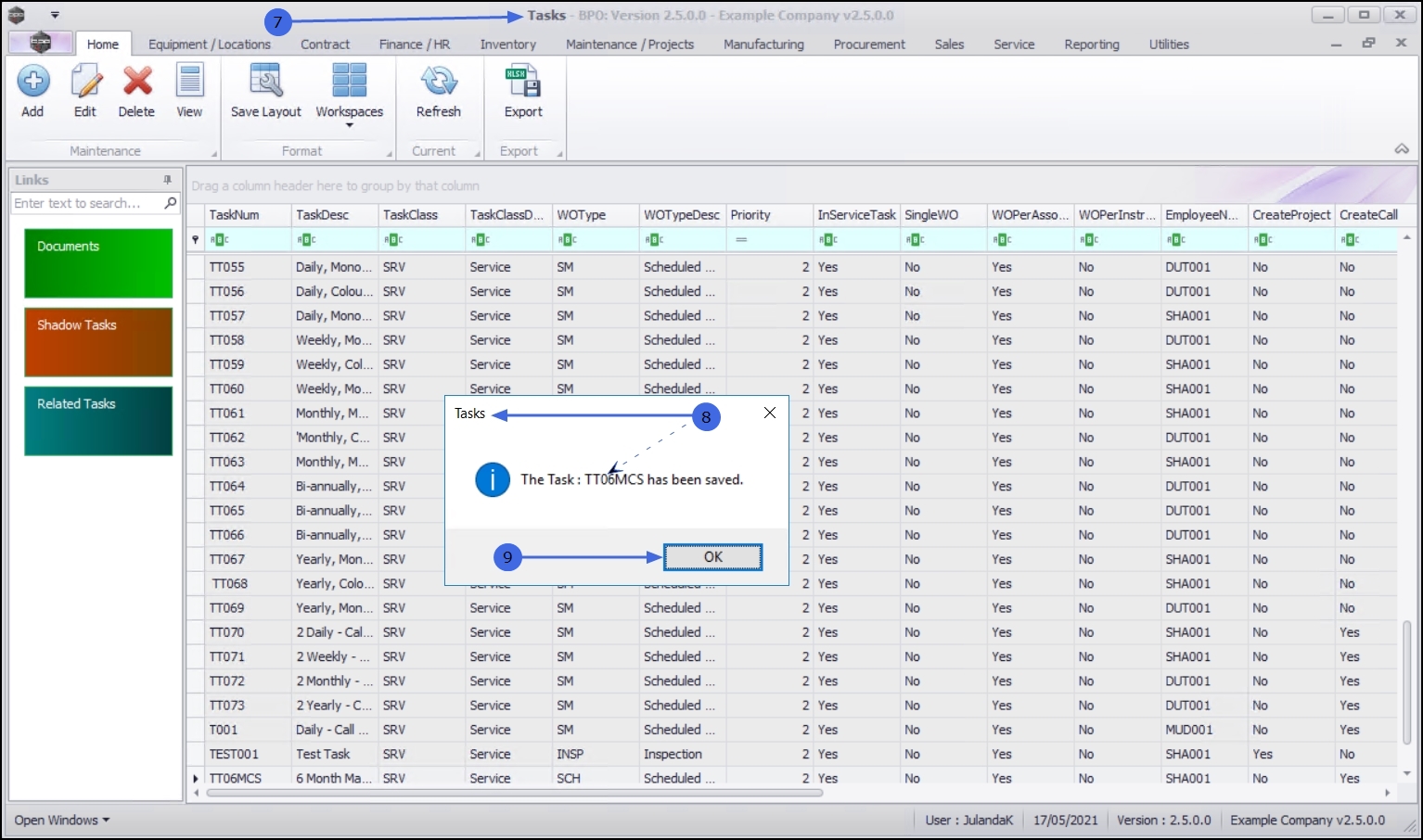Viewport: 1423px width, 840px height.
Task: Click OK in the Tasks dialog
Action: (712, 557)
